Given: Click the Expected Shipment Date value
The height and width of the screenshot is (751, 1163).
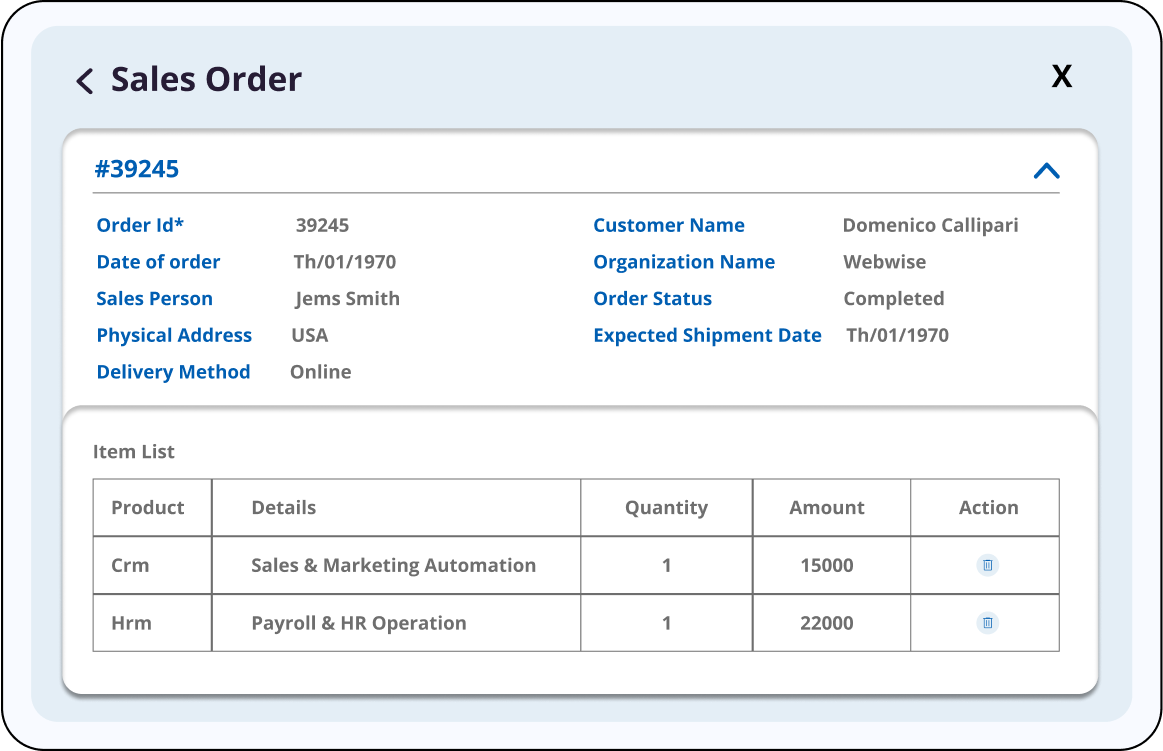Looking at the screenshot, I should coord(897,335).
